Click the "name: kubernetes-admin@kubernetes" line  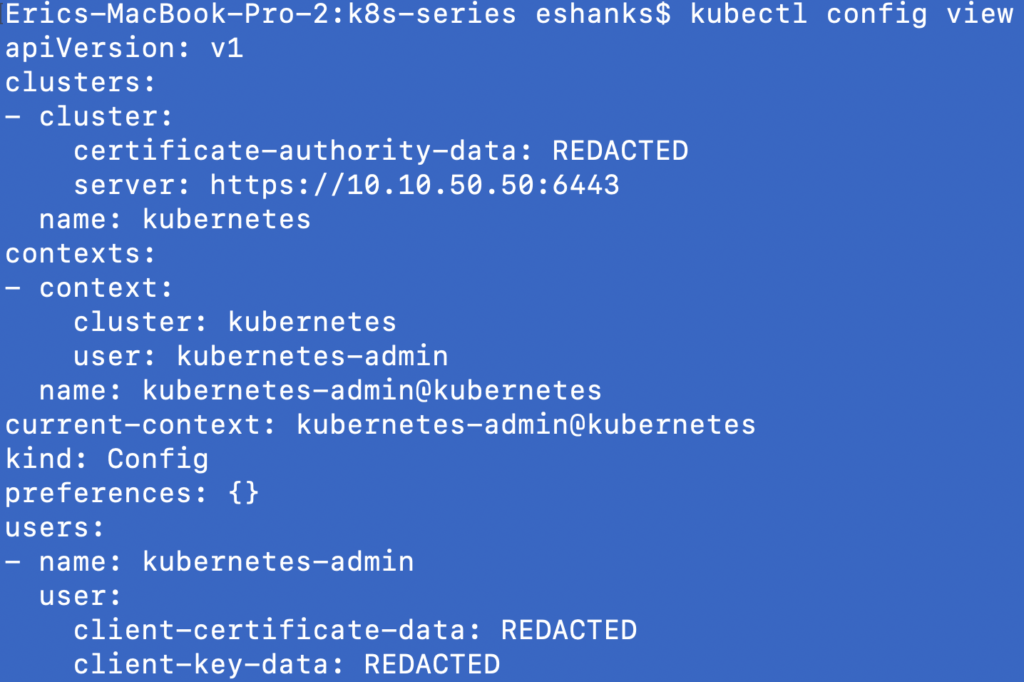click(x=320, y=391)
